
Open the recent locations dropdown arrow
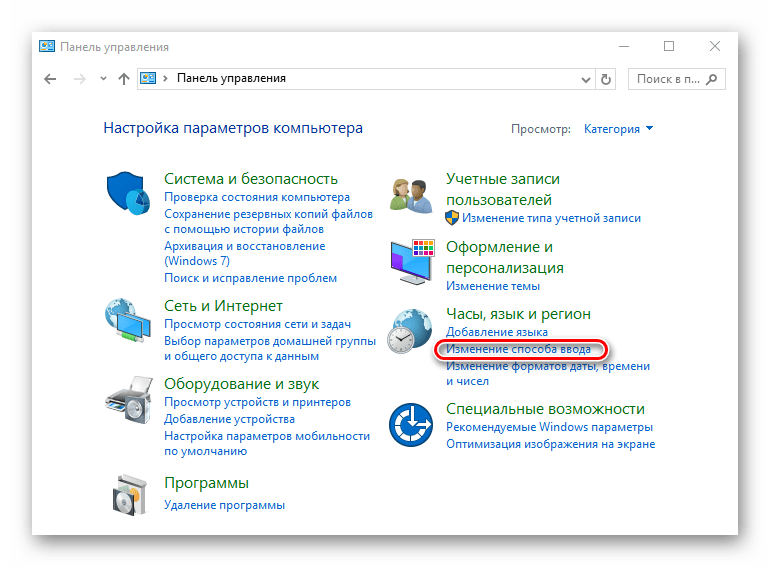click(x=103, y=79)
